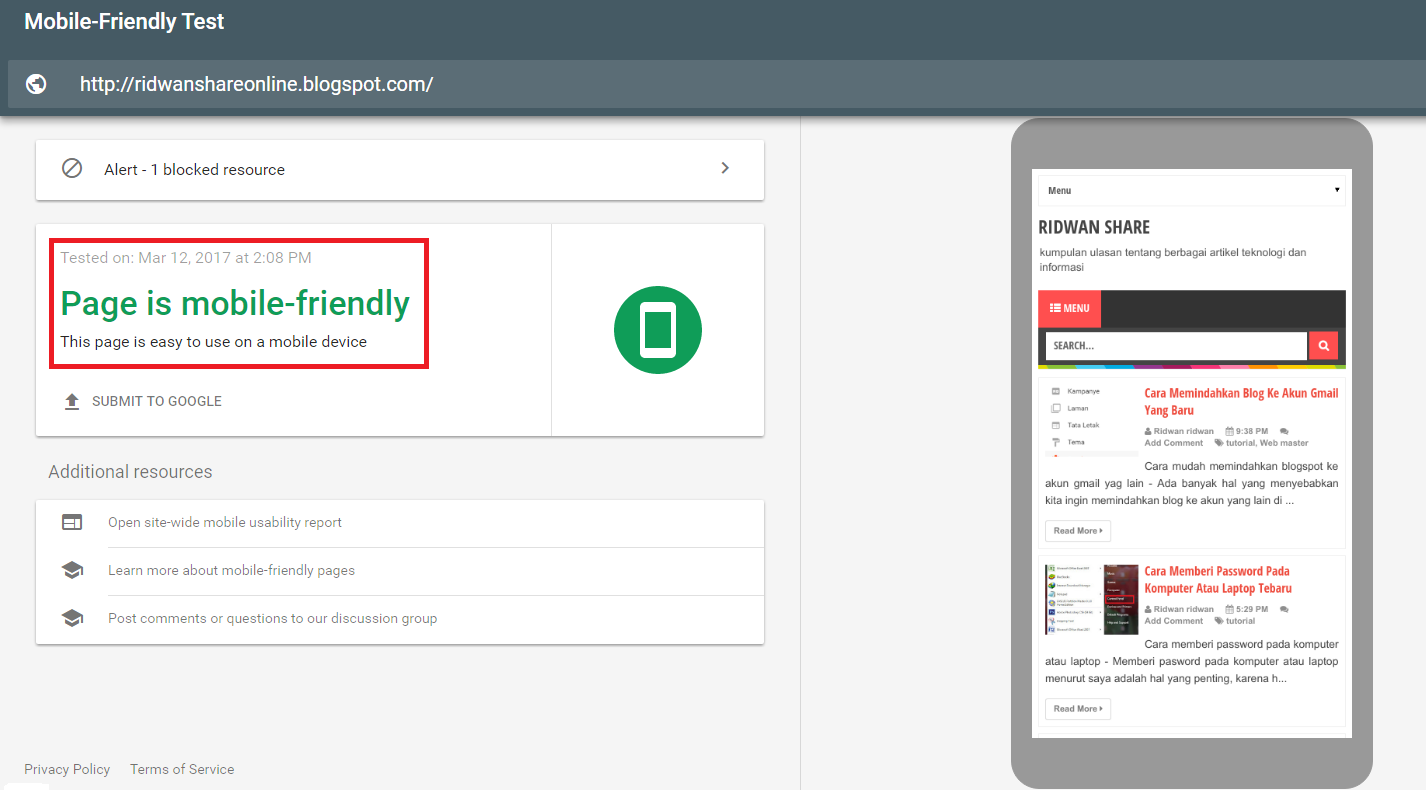
Task: Click Read More under the password post
Action: 1078,709
